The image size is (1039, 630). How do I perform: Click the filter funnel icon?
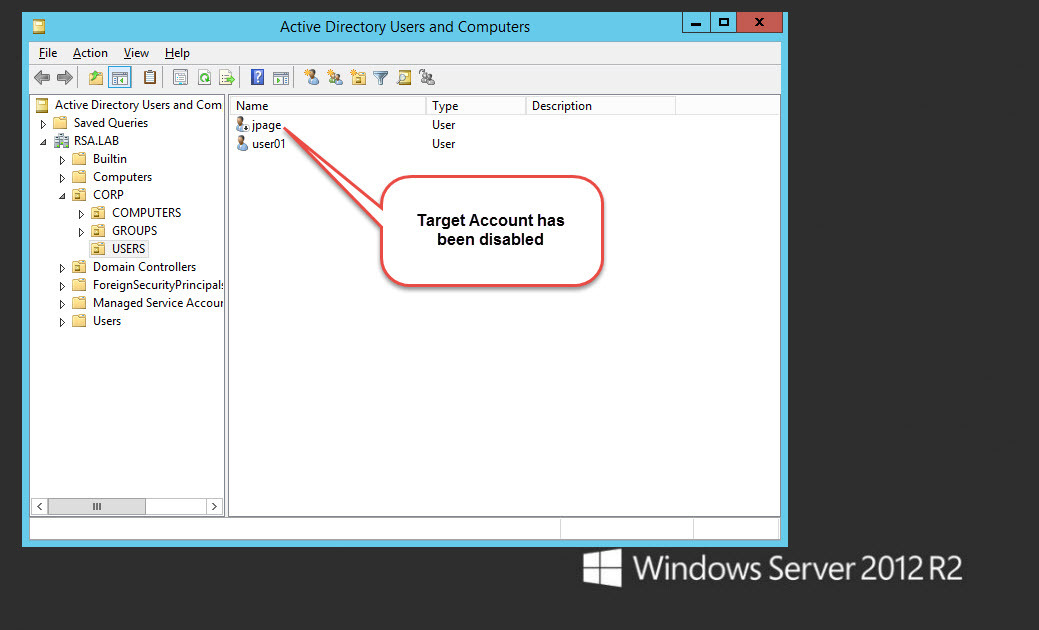381,78
